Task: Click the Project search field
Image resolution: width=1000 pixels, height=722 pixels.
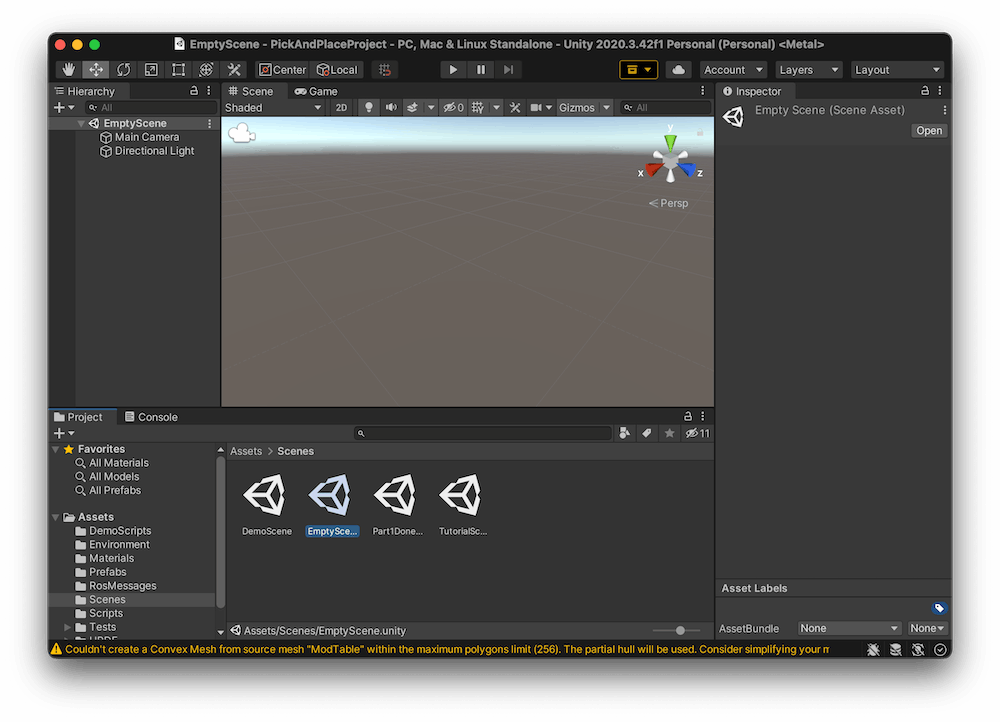Action: point(483,434)
